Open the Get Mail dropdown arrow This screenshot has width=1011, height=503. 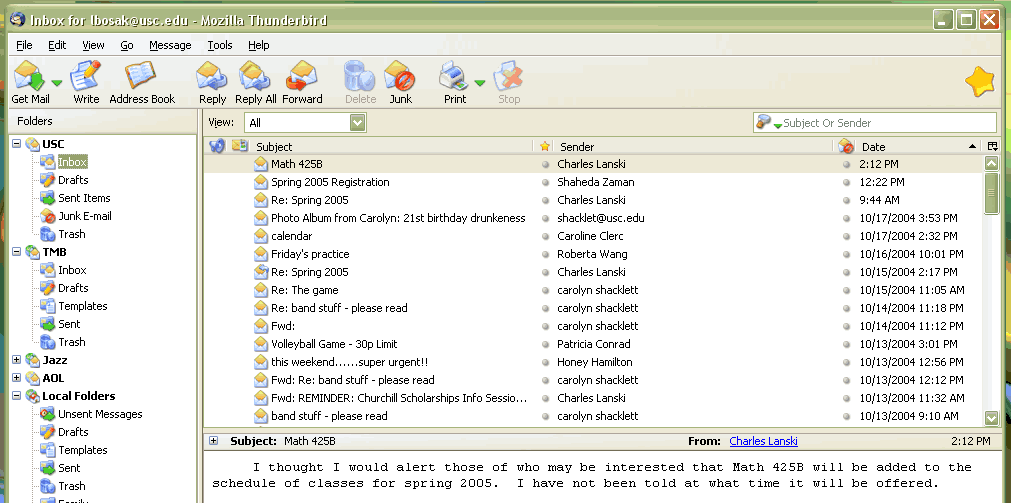click(x=57, y=83)
